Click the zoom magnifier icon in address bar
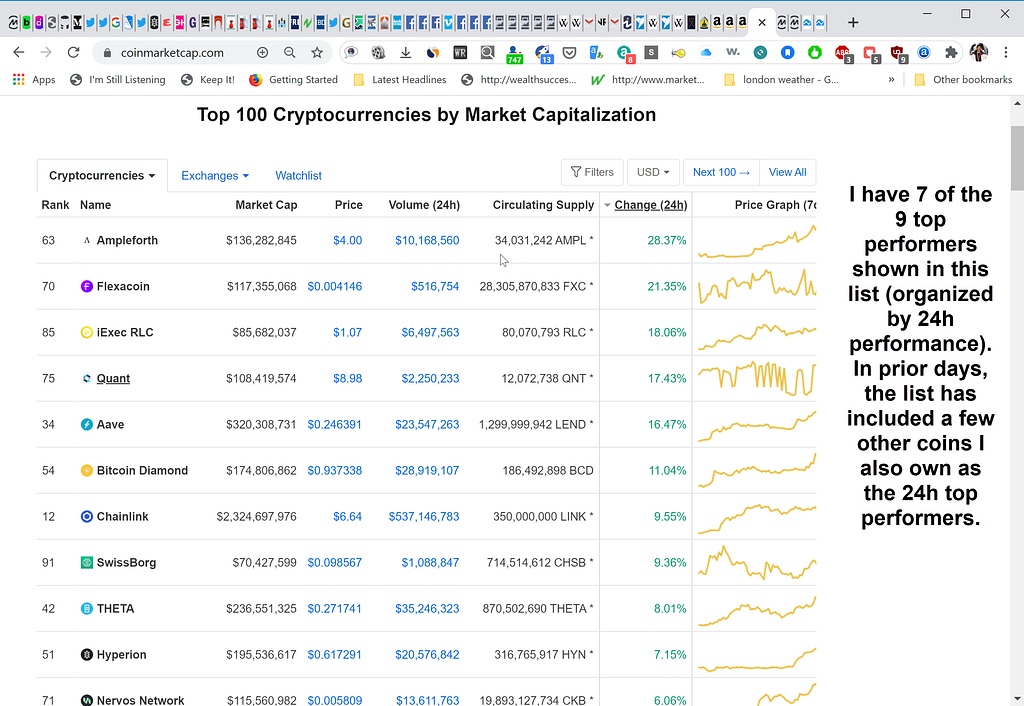This screenshot has height=706, width=1024. [x=289, y=52]
